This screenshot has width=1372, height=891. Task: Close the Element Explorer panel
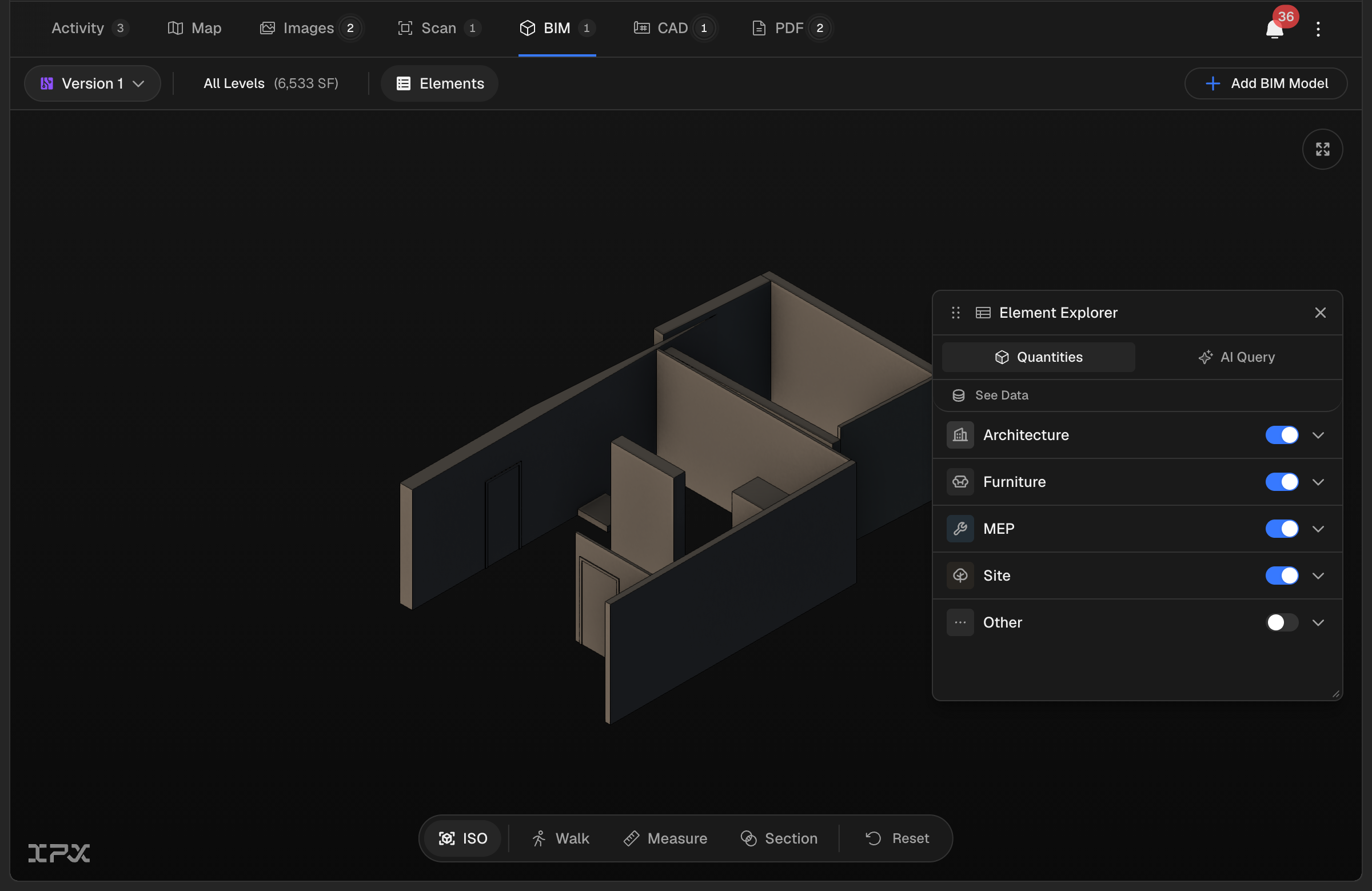[1320, 313]
